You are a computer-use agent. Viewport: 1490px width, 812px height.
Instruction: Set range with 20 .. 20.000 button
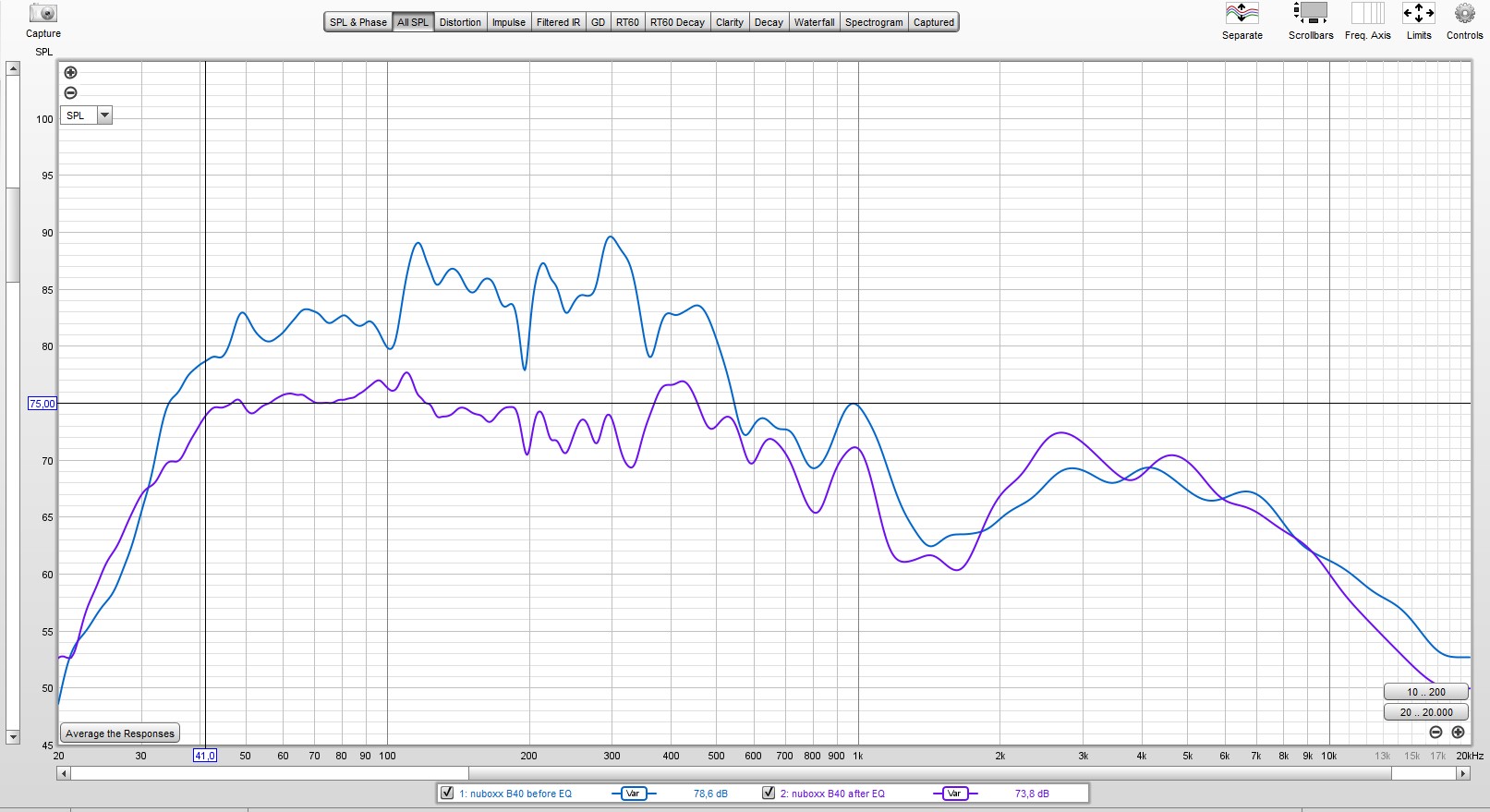click(x=1425, y=712)
